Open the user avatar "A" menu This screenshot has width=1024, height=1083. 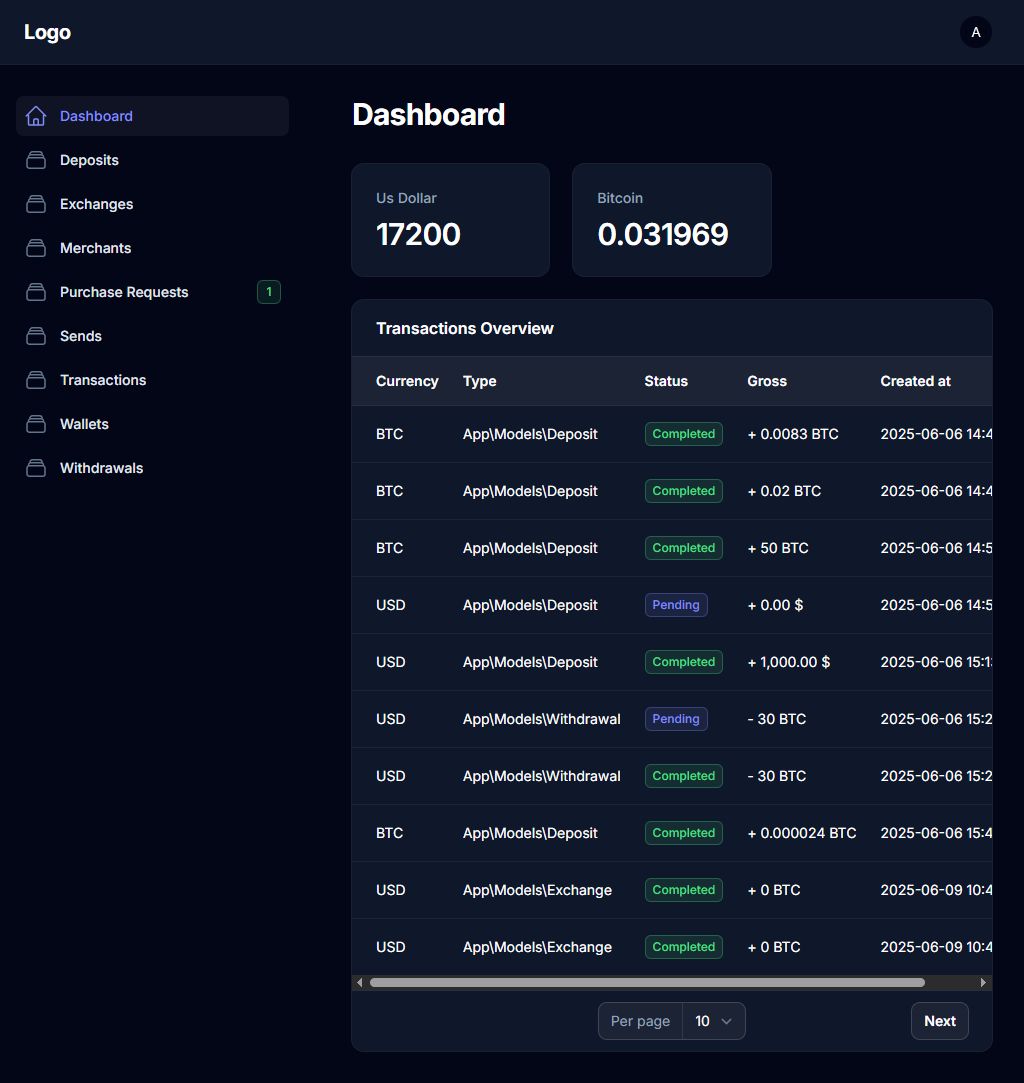coord(975,32)
